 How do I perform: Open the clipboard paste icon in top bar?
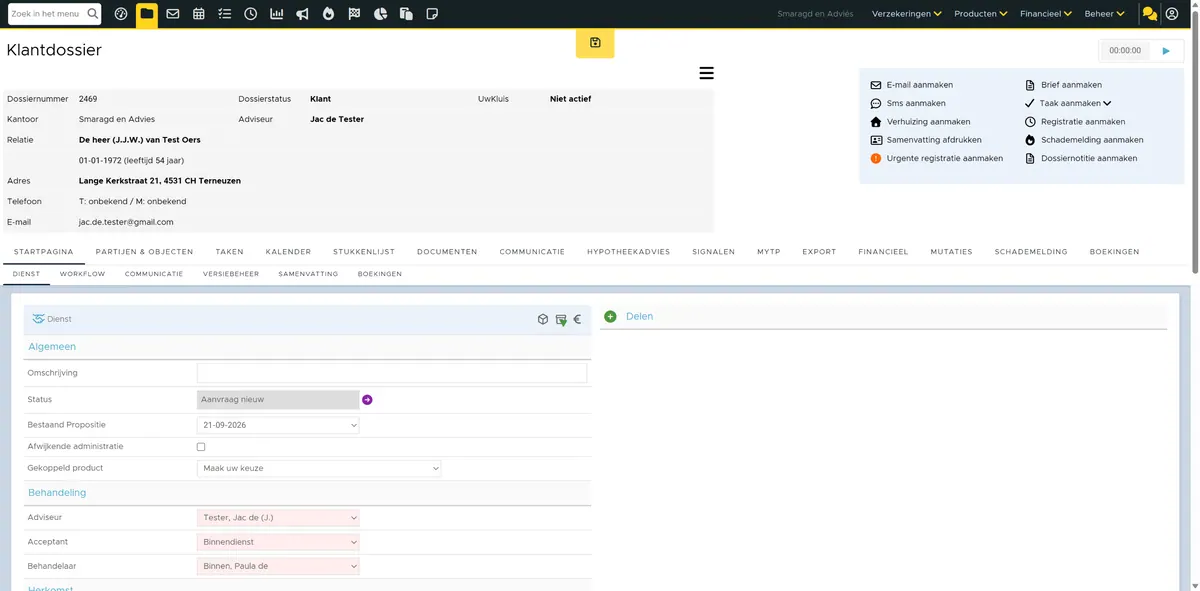(x=406, y=14)
